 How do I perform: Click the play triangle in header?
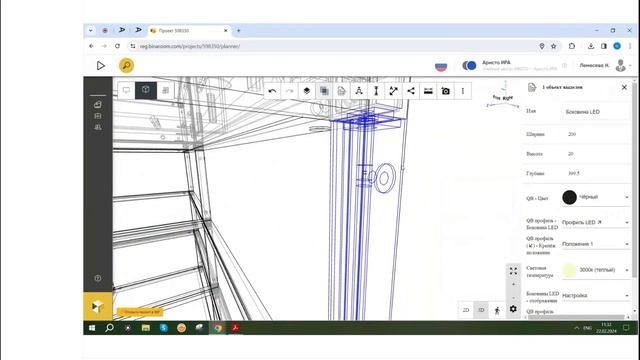[100, 66]
